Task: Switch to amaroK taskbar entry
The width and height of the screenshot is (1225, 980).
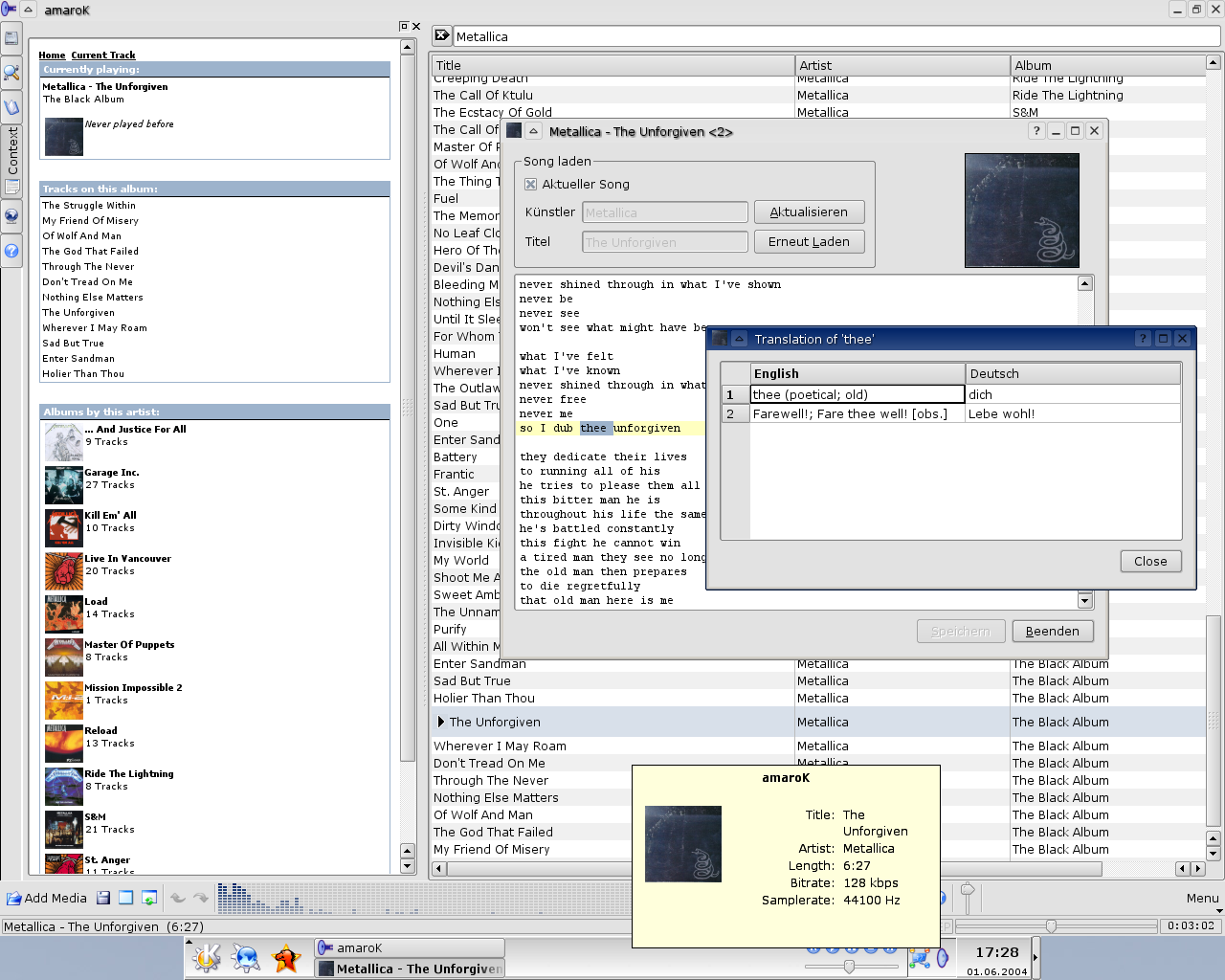Action: (409, 947)
